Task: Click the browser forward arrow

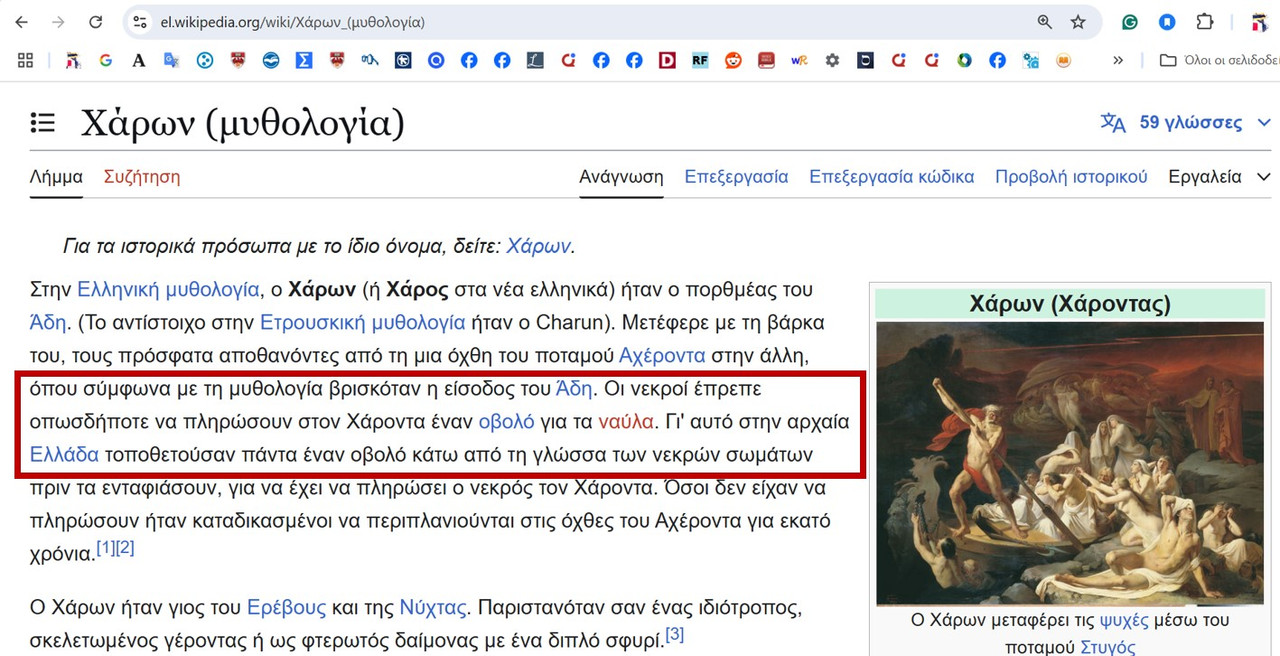Action: 58,22
